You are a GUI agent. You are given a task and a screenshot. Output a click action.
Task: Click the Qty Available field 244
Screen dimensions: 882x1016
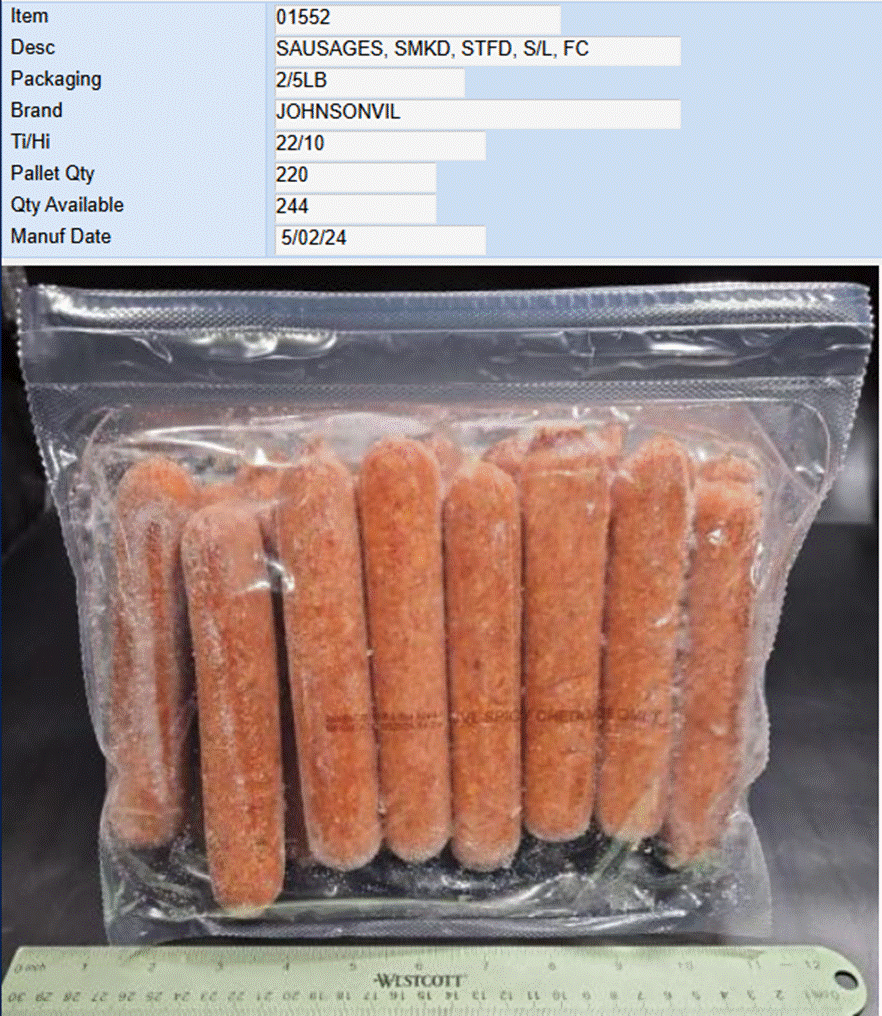click(x=355, y=207)
